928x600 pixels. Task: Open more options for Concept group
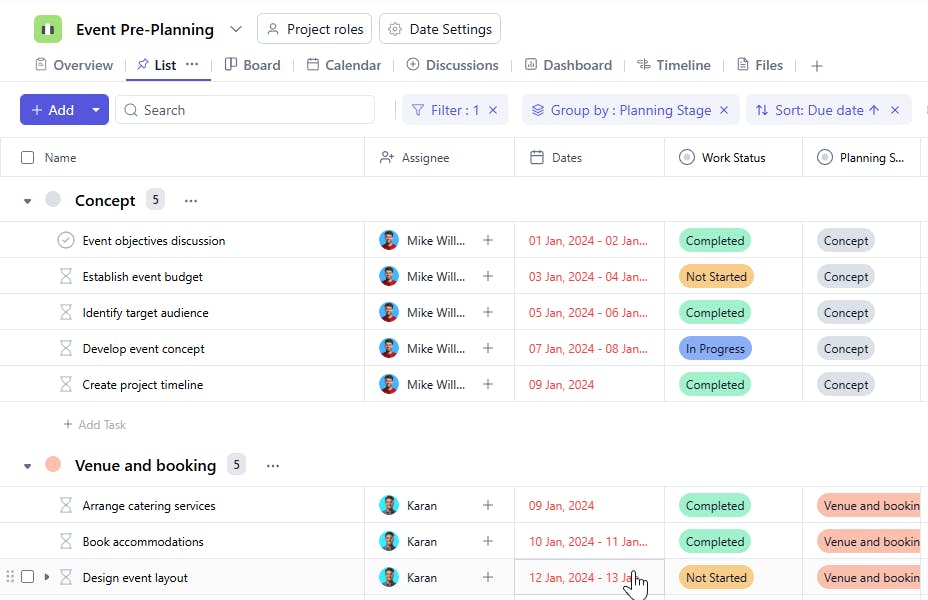(191, 201)
